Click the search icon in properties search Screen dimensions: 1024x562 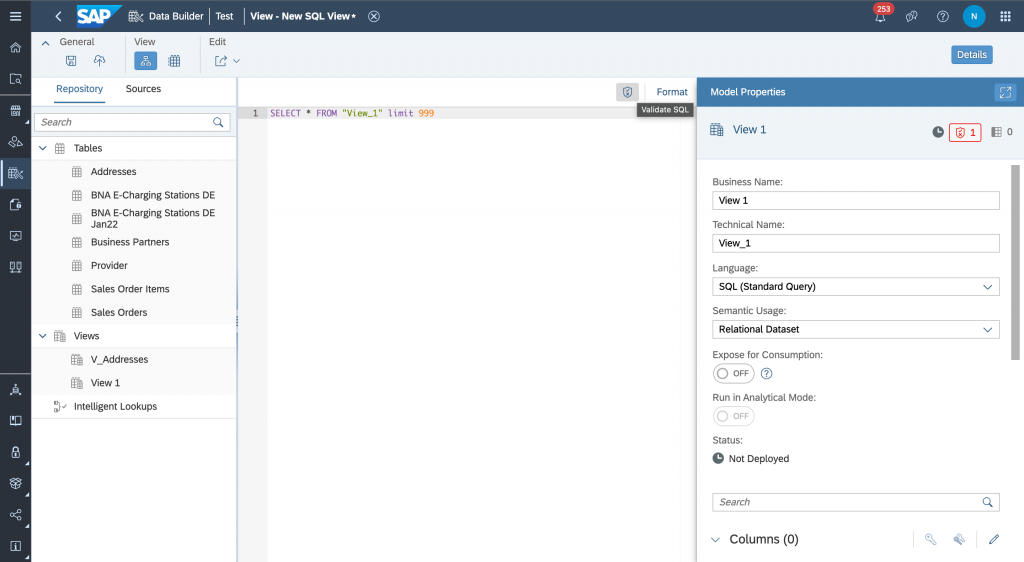[x=987, y=502]
